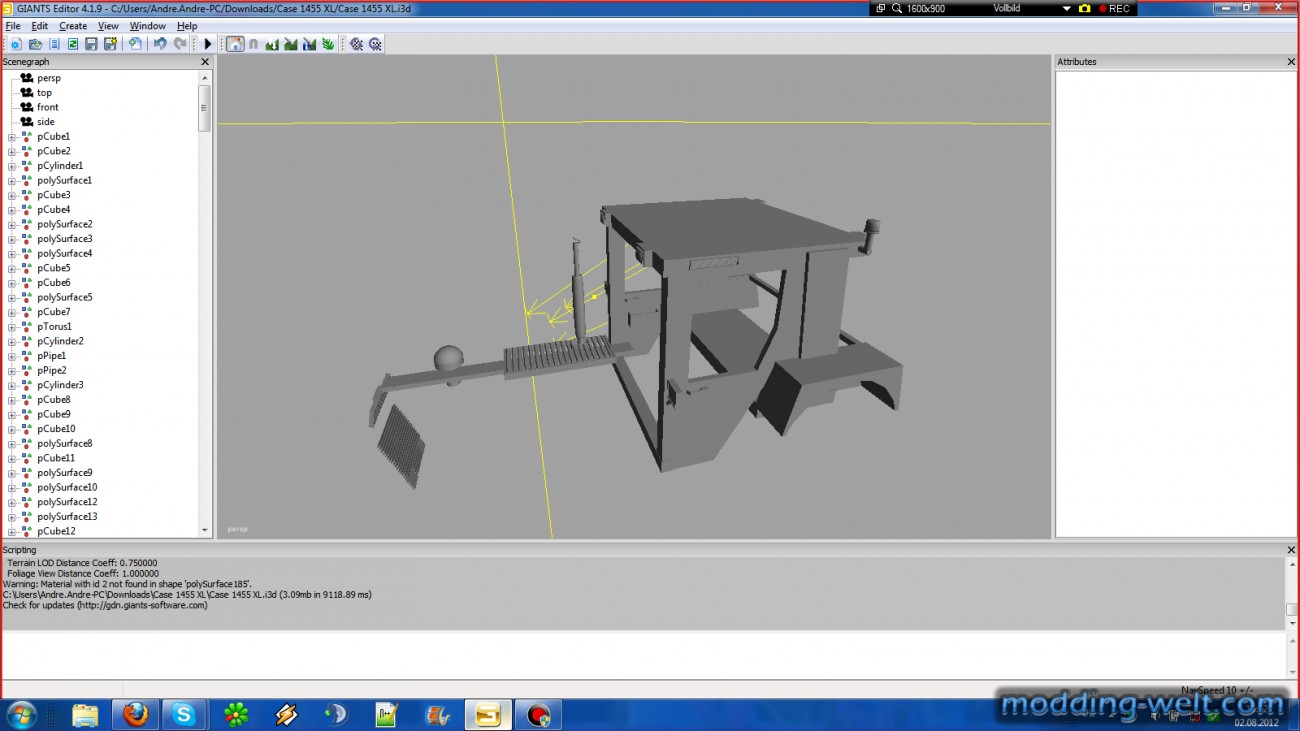Select the top camera in Scenegraph
Viewport: 1300px width, 731px height.
point(45,93)
